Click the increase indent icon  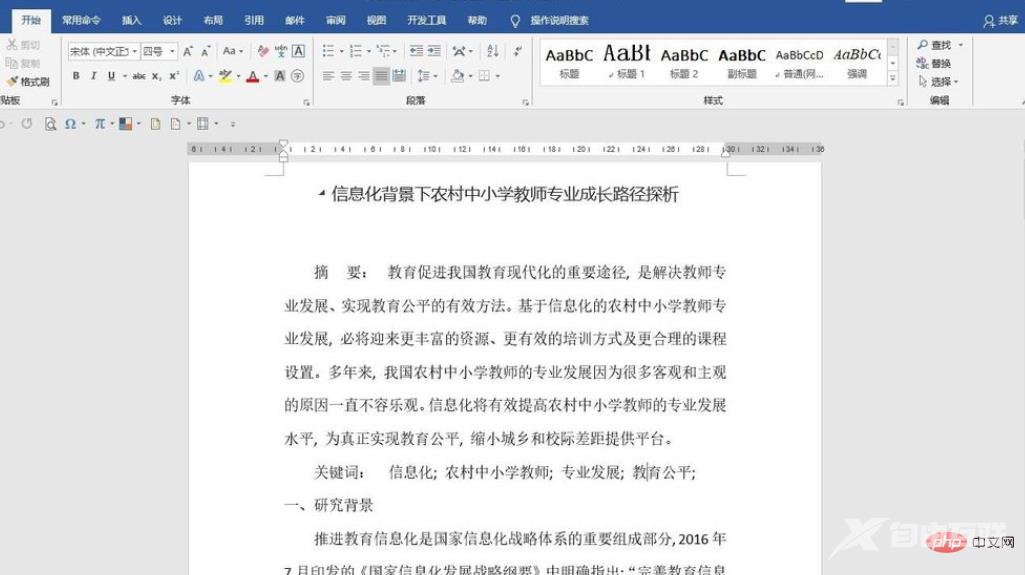pyautogui.click(x=435, y=51)
